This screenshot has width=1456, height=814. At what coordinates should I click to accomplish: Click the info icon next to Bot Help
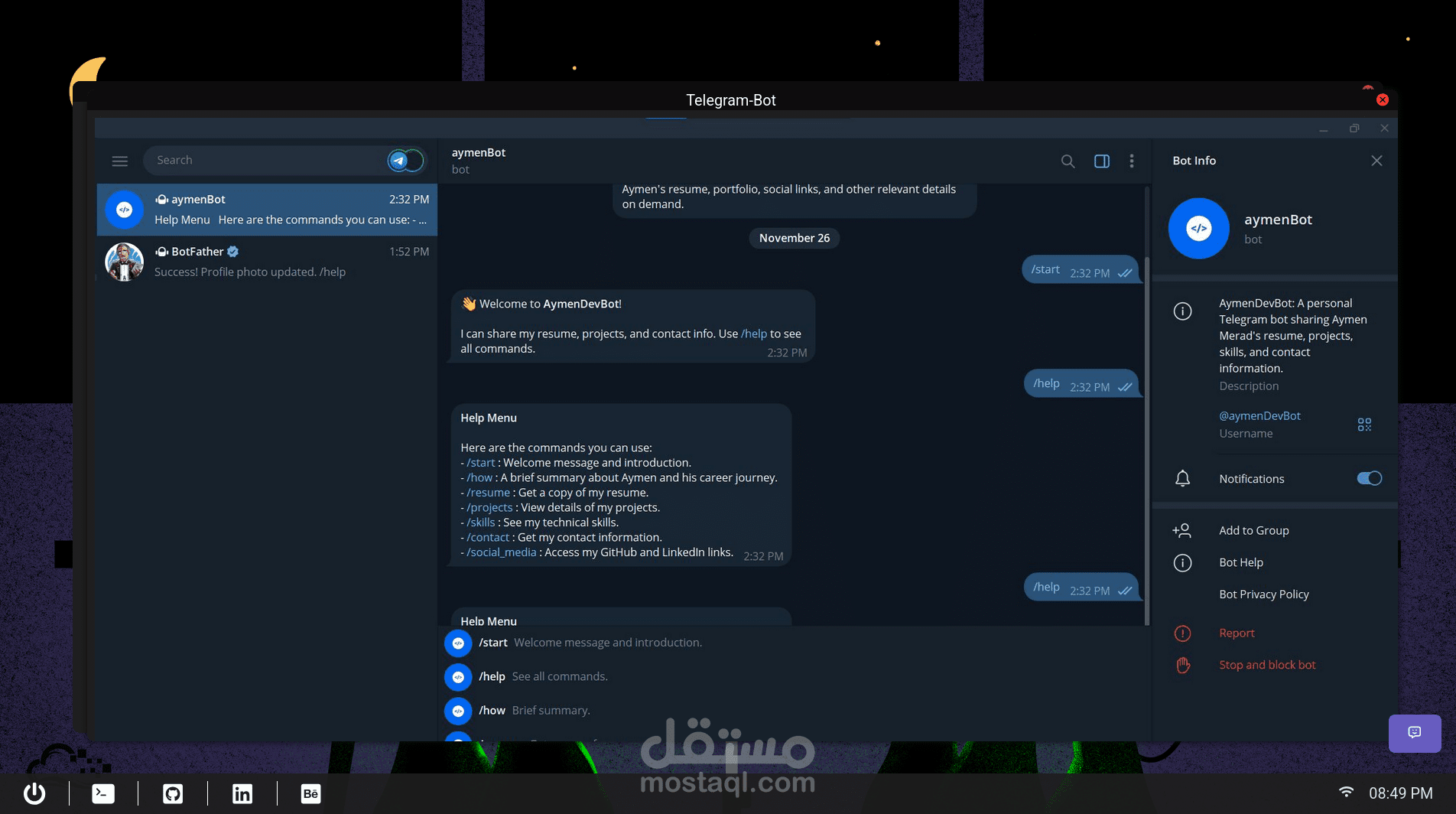tap(1182, 563)
